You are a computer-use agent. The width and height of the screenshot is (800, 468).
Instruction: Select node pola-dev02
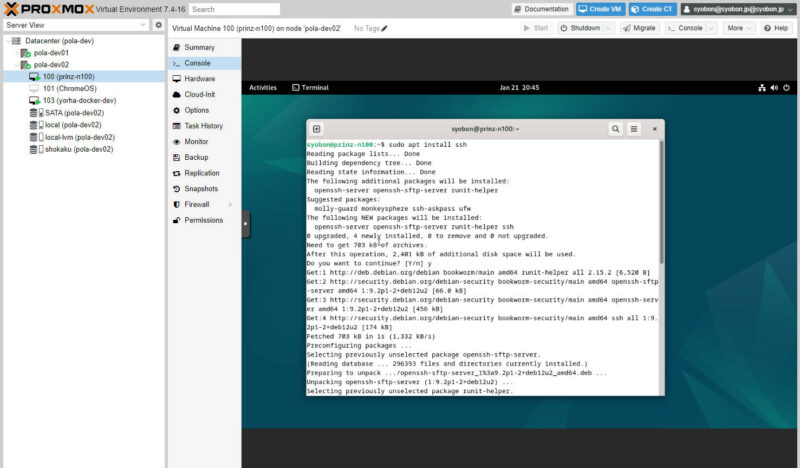(51, 65)
